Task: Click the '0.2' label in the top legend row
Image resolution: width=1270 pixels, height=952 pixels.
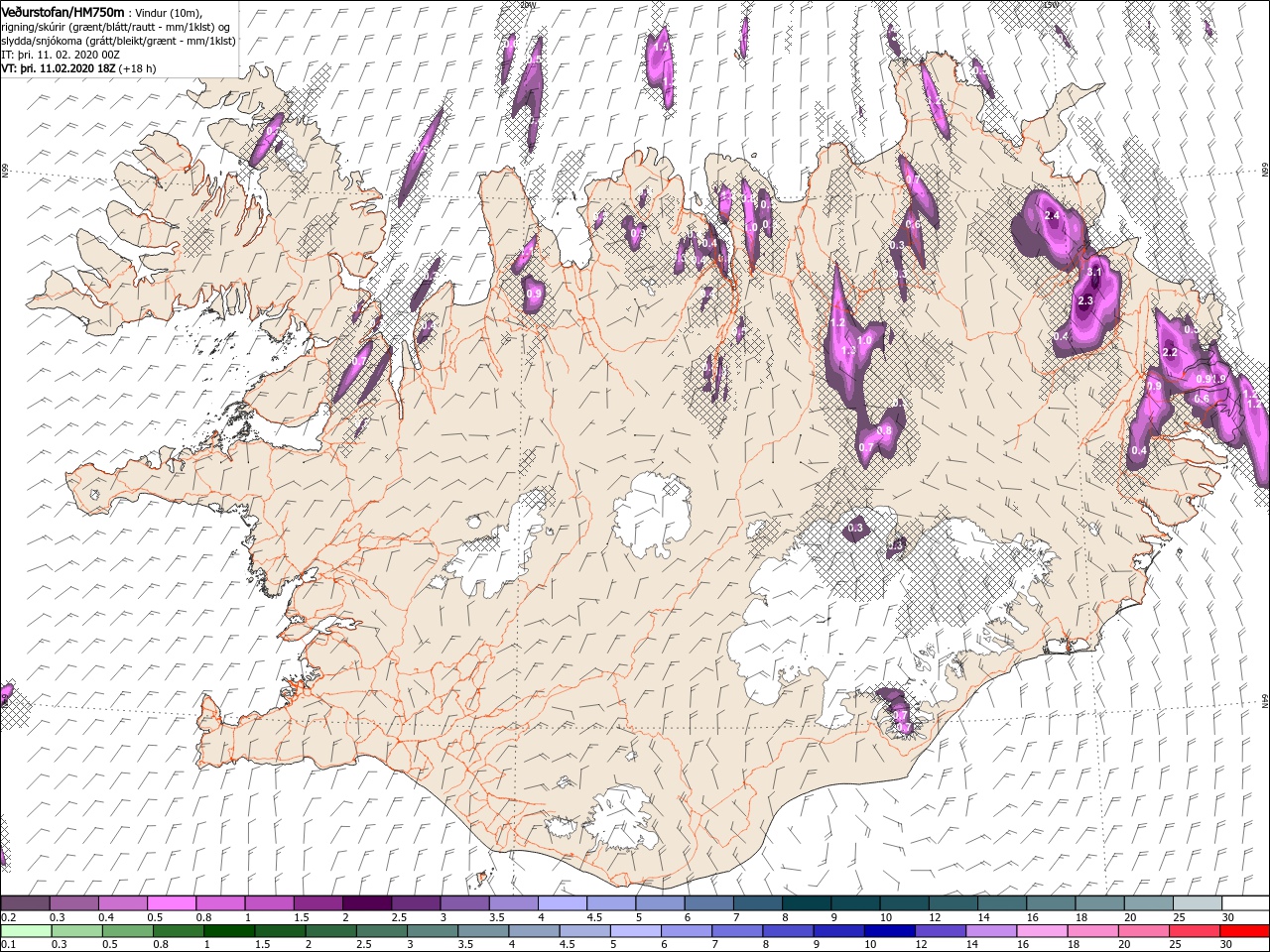Action: pyautogui.click(x=9, y=917)
